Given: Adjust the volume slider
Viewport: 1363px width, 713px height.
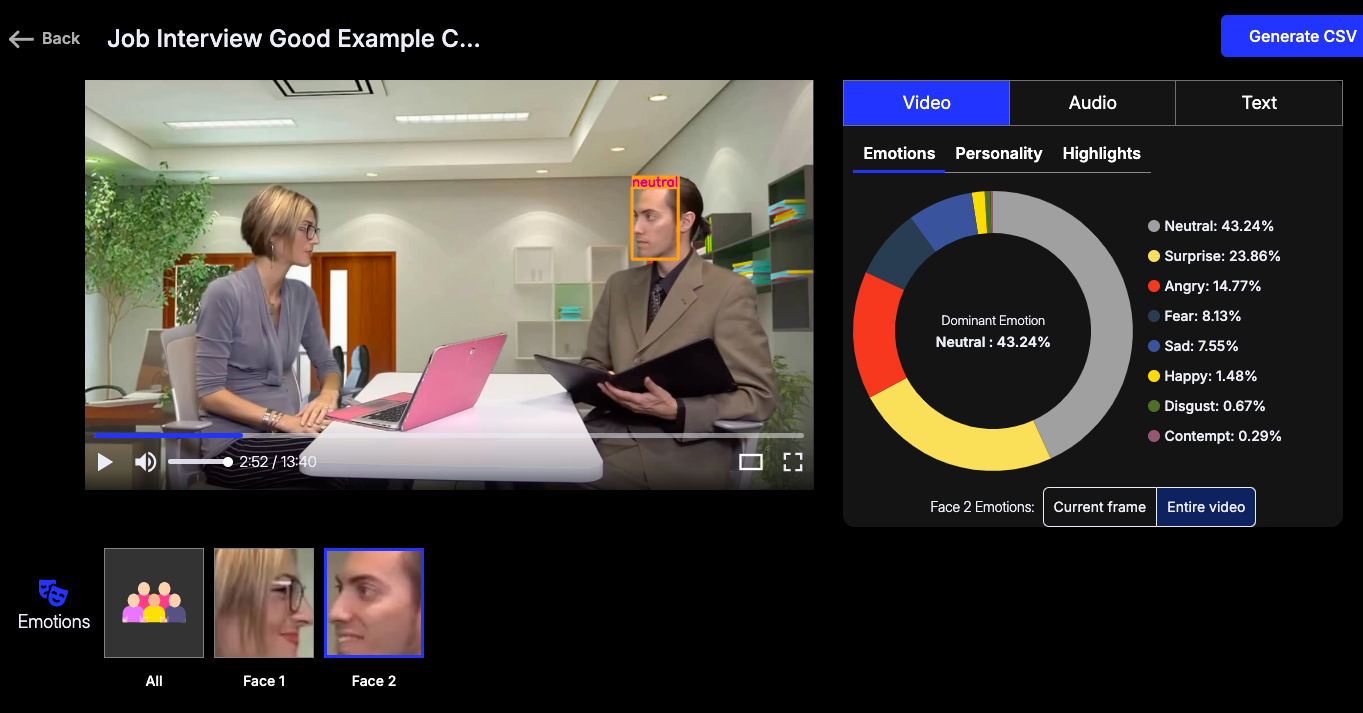Looking at the screenshot, I should pyautogui.click(x=200, y=462).
